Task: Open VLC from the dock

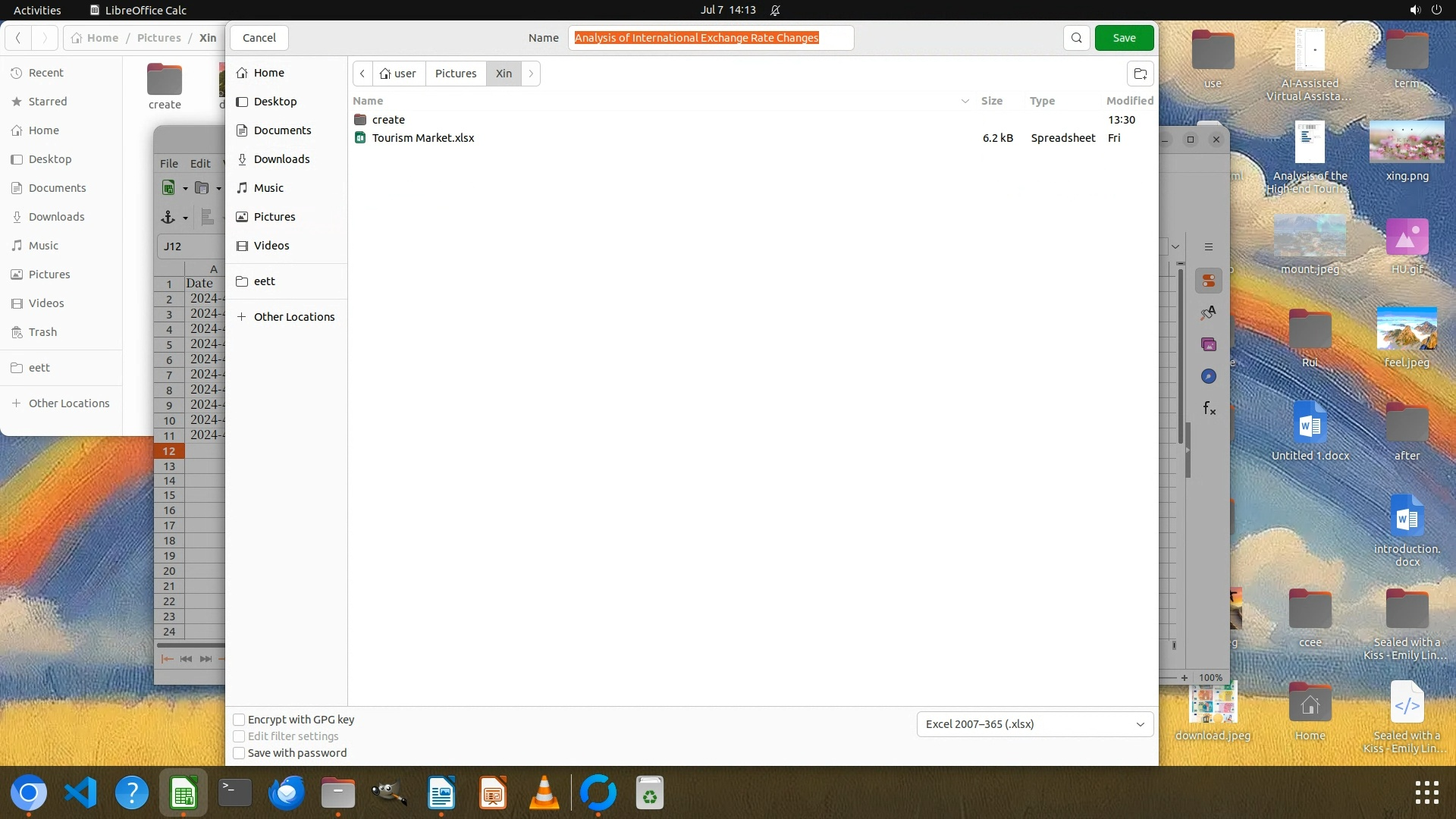Action: click(x=544, y=793)
